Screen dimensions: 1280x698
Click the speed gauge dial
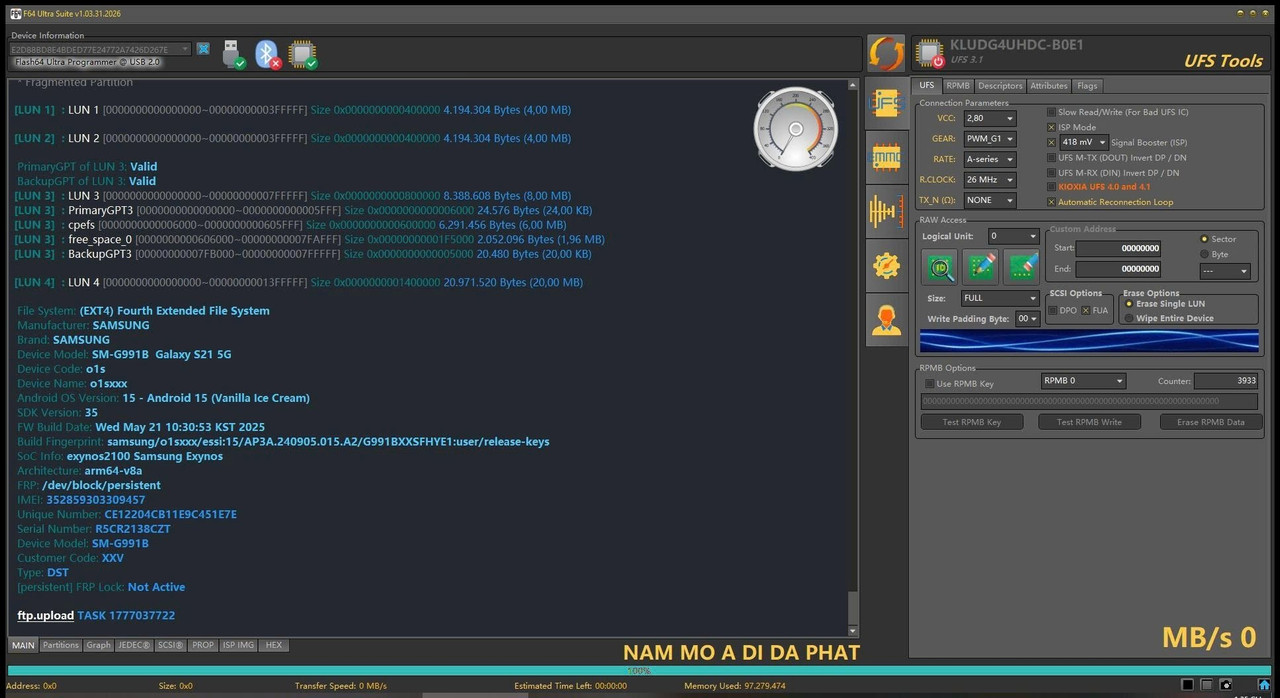click(x=795, y=129)
